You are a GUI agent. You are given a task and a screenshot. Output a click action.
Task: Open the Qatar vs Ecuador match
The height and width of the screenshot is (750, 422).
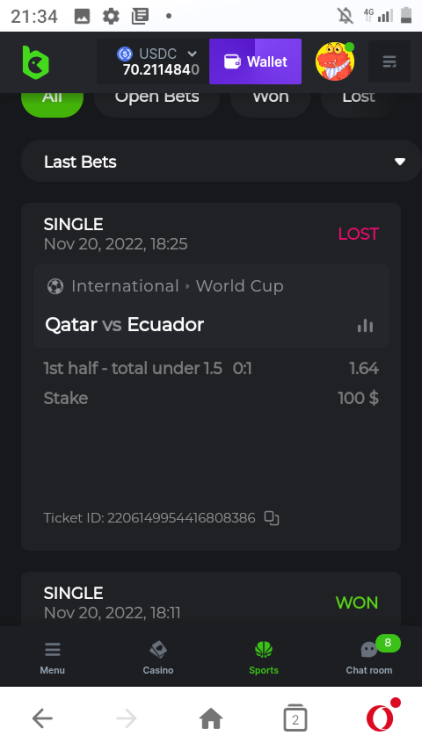pos(124,325)
